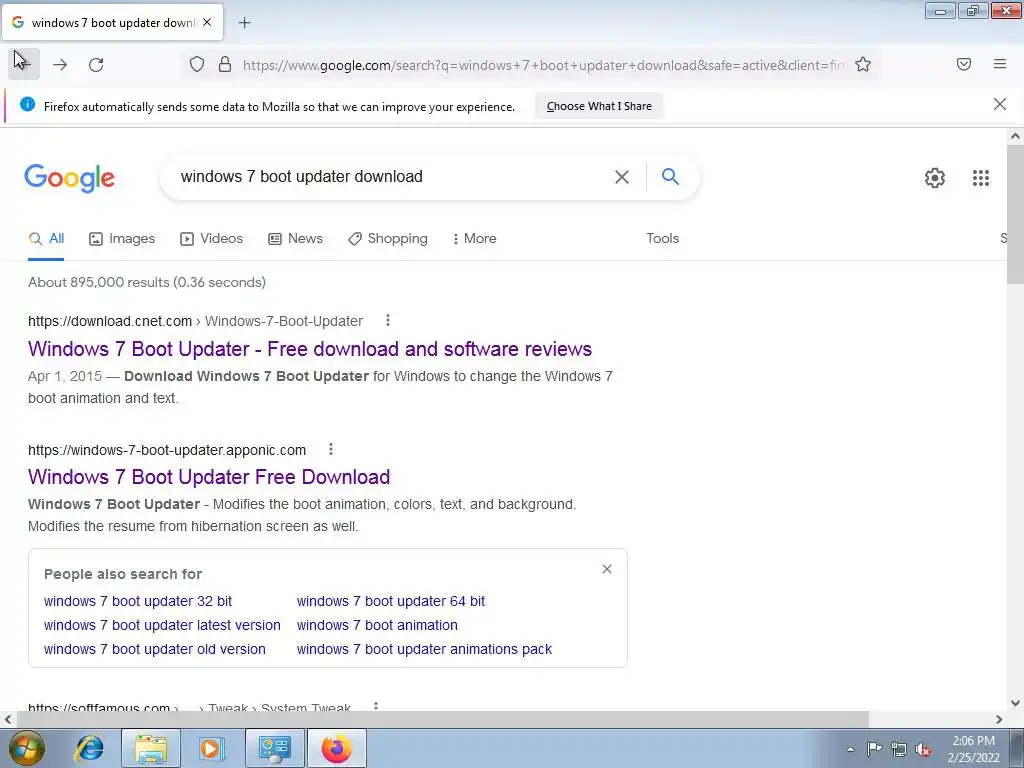Open the Control Panel taskbar item
1024x768 pixels.
274,748
